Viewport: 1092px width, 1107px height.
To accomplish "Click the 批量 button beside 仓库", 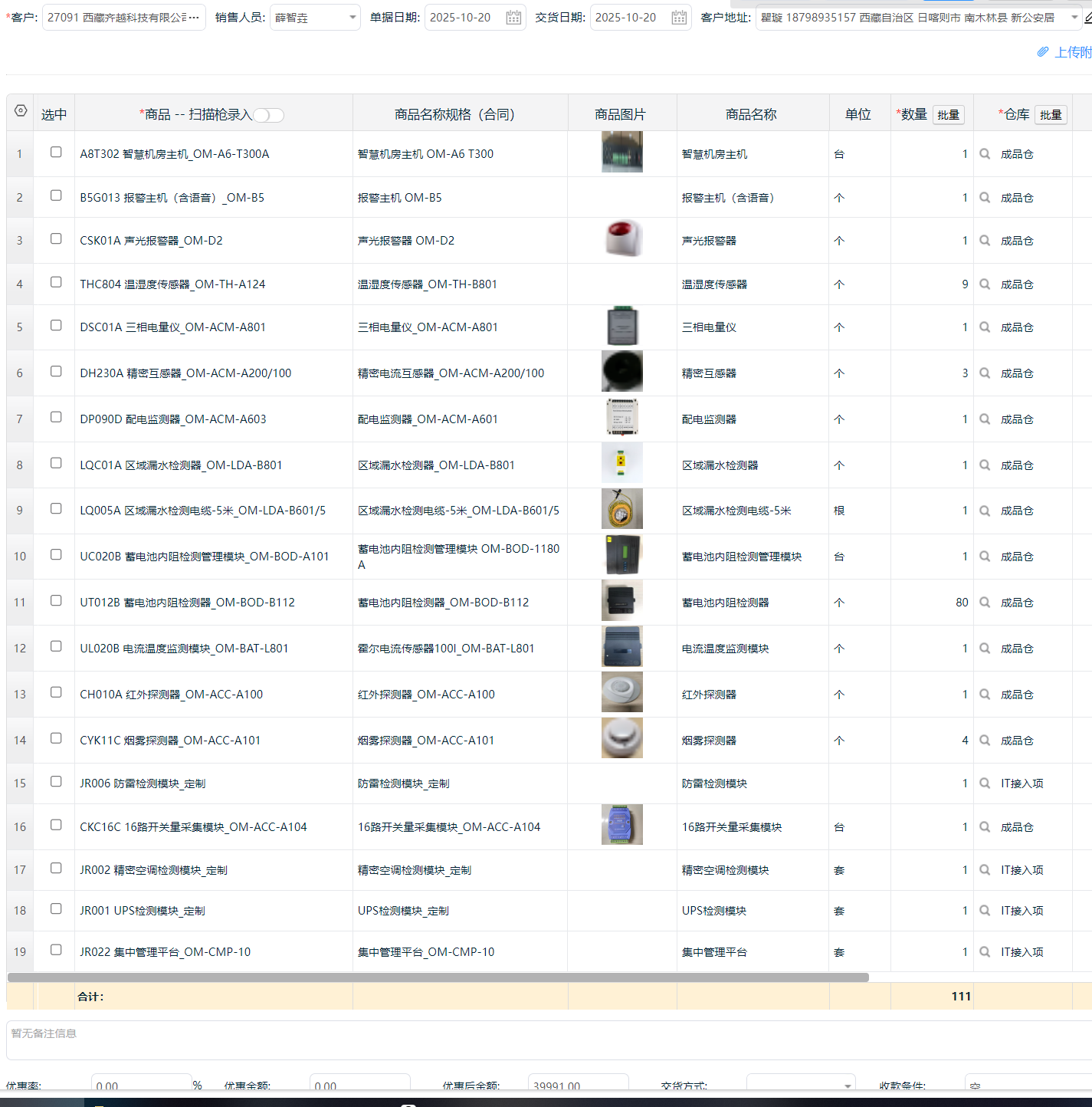I will (1051, 115).
